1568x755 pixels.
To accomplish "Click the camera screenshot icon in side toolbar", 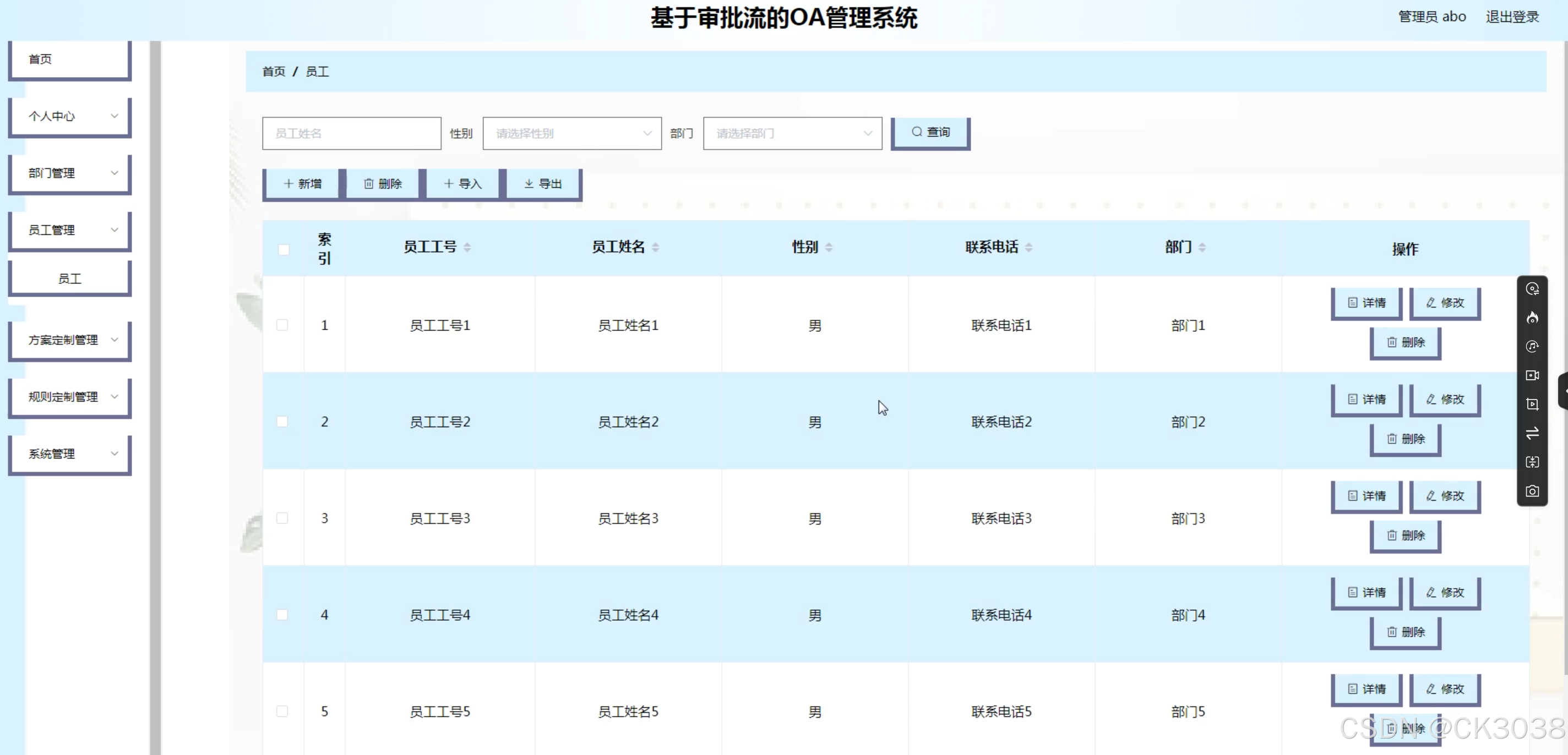I will pos(1533,491).
